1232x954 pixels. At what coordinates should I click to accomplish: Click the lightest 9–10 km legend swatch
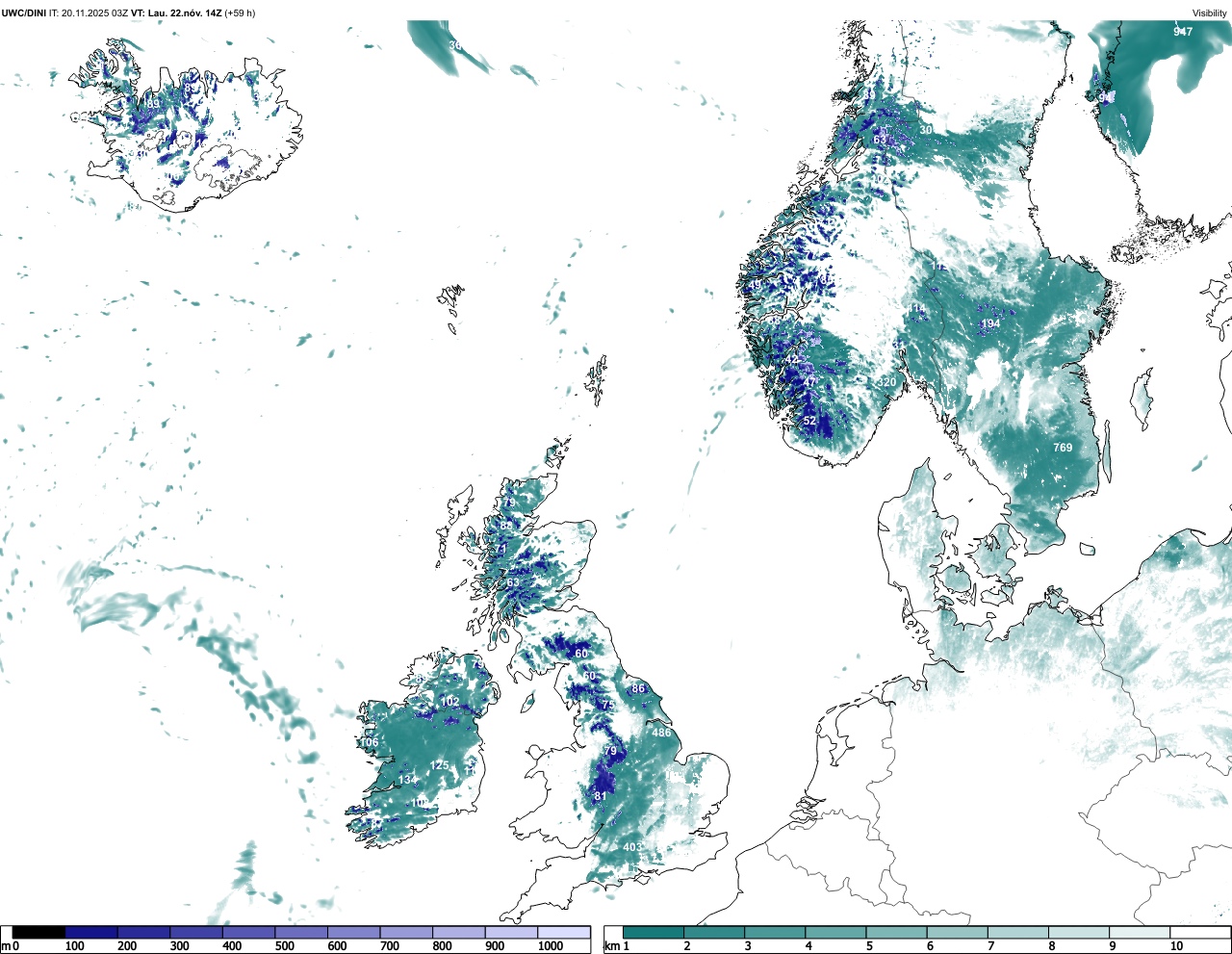coord(1140,932)
